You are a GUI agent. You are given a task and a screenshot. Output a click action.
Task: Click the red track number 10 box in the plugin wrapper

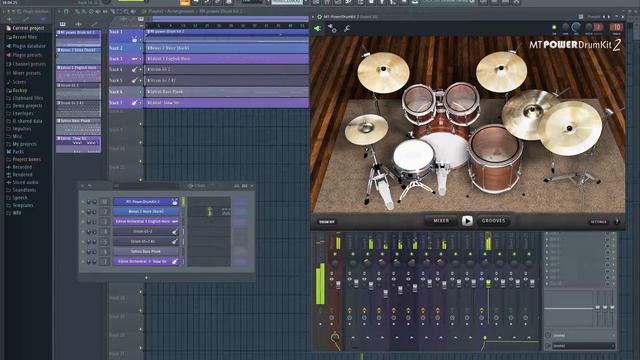(x=616, y=27)
